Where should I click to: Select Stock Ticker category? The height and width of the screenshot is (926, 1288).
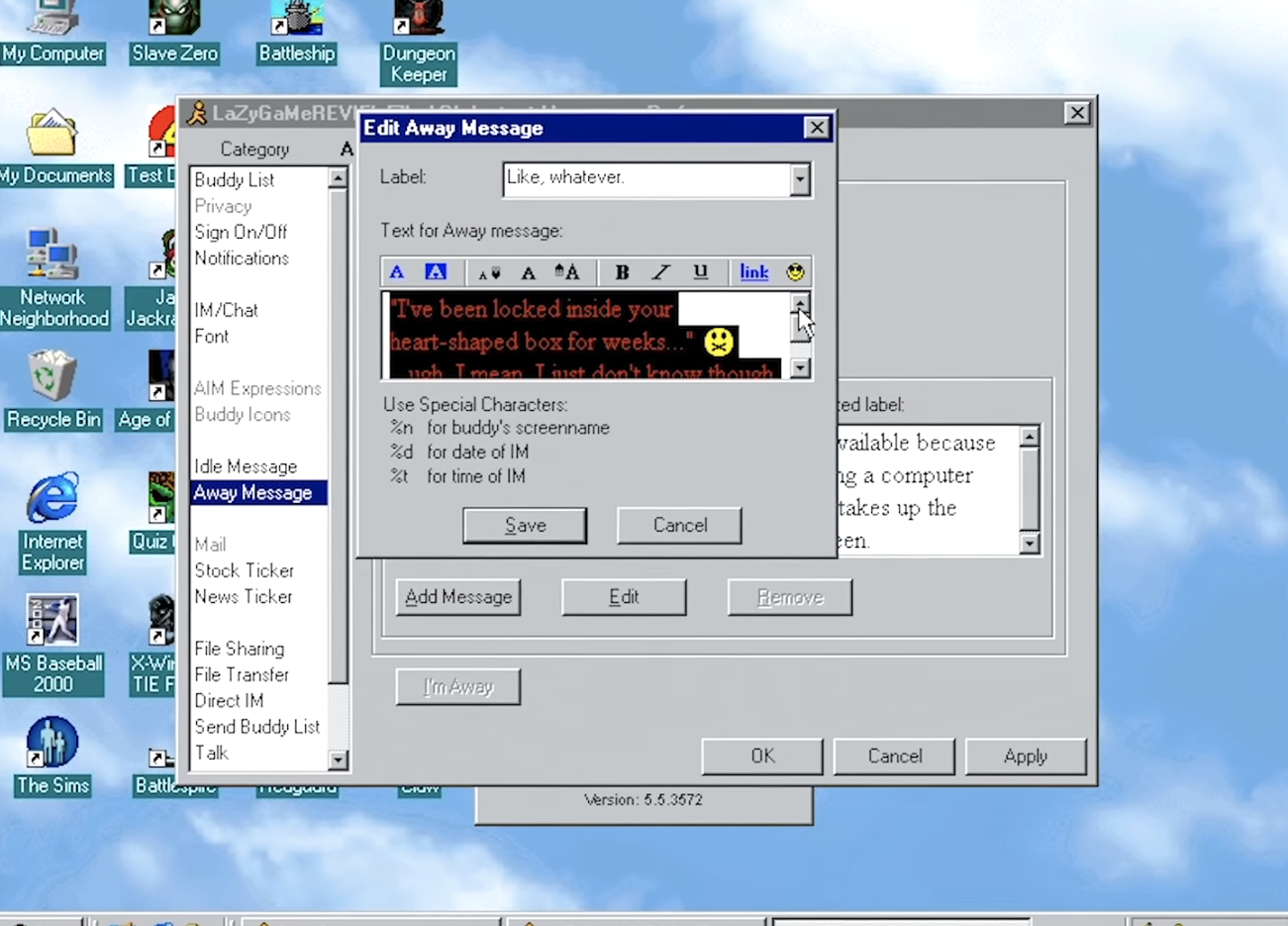[244, 570]
